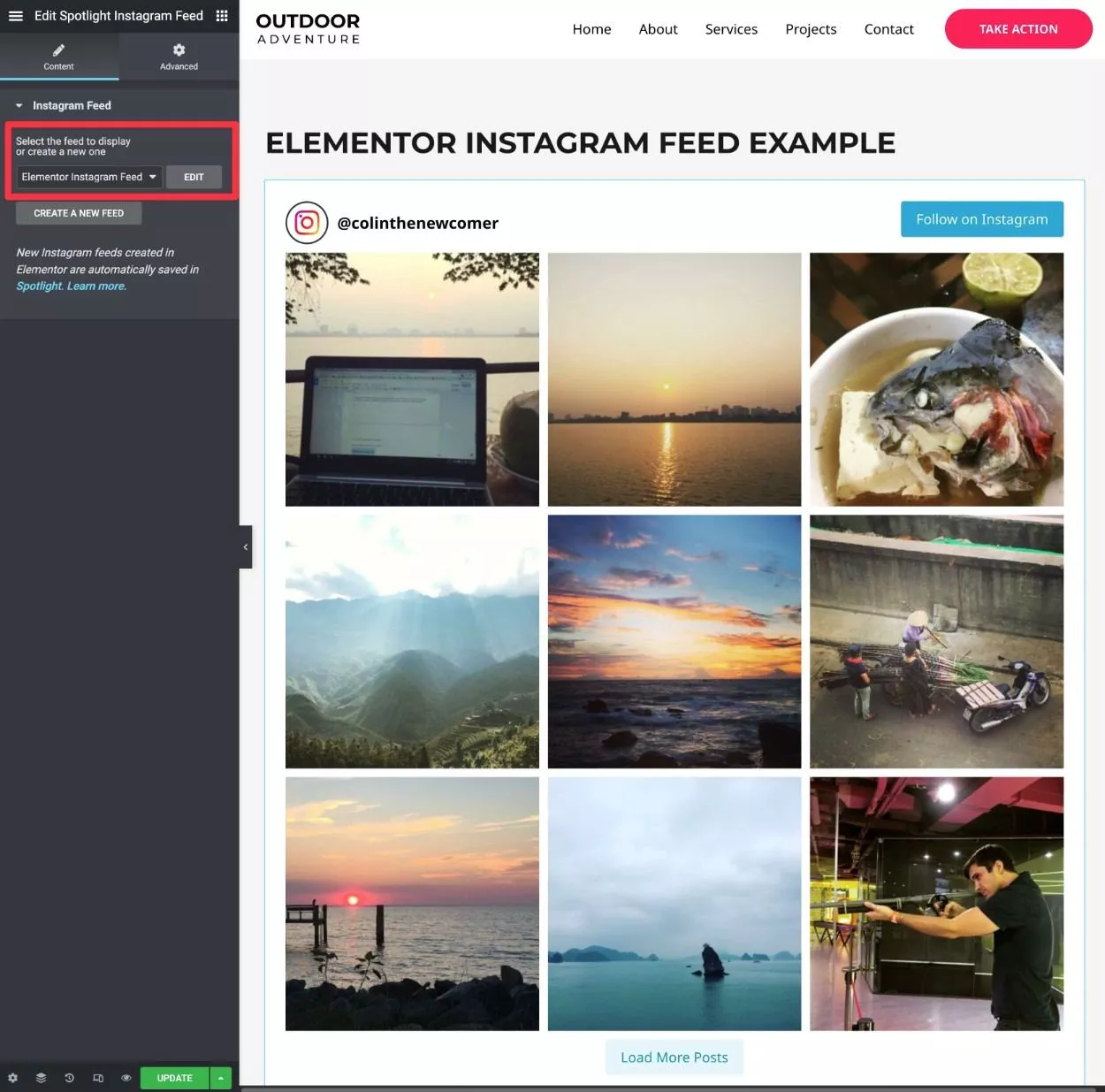This screenshot has width=1105, height=1092.
Task: Open the Navigator layers icon
Action: pyautogui.click(x=41, y=1078)
